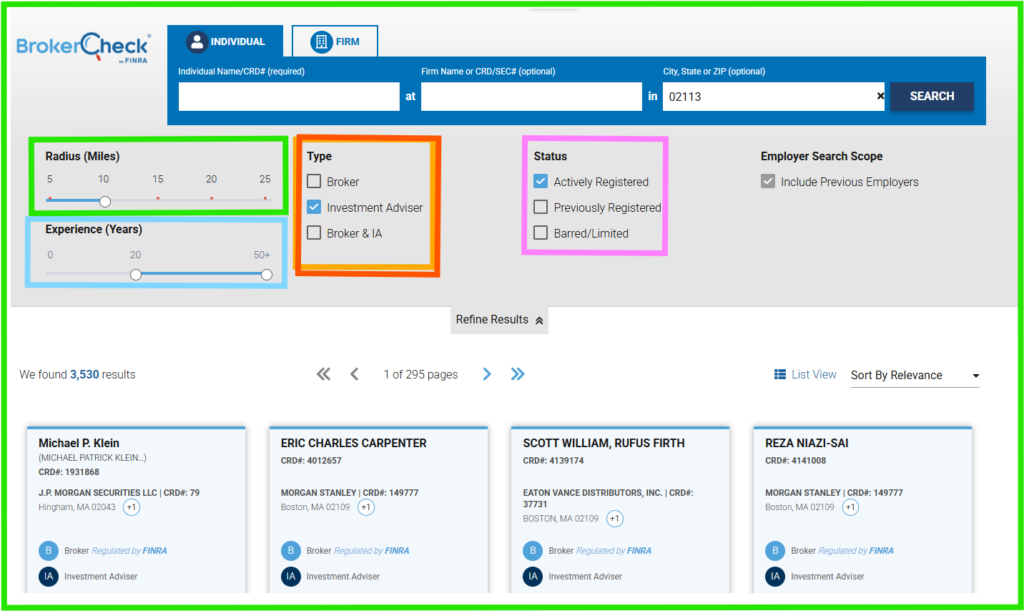Click the Broker badge on Michael P. Klein card
Screen dimensions: 1024x611
48,550
